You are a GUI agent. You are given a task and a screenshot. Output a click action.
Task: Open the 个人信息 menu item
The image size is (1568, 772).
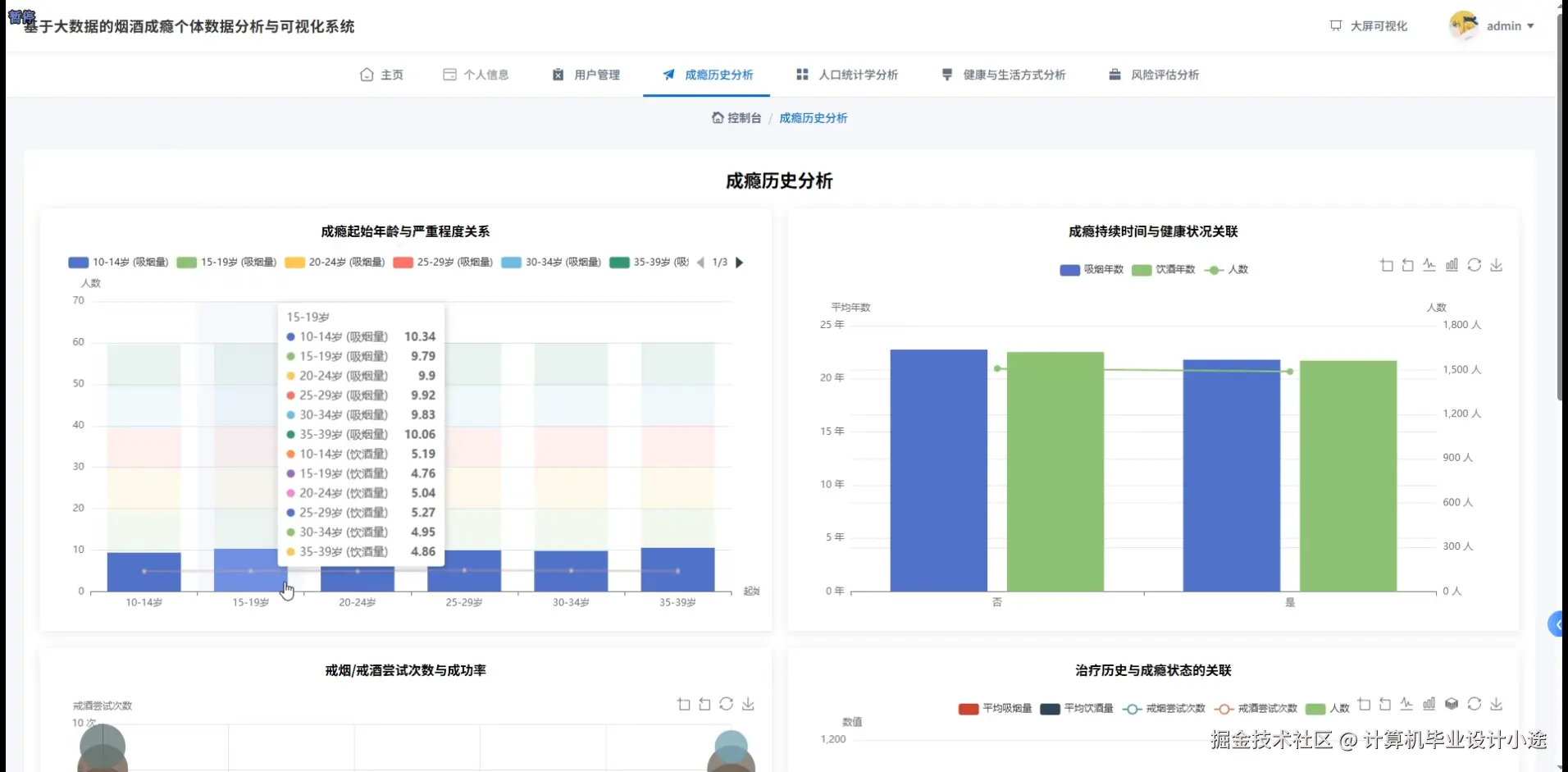[x=476, y=75]
